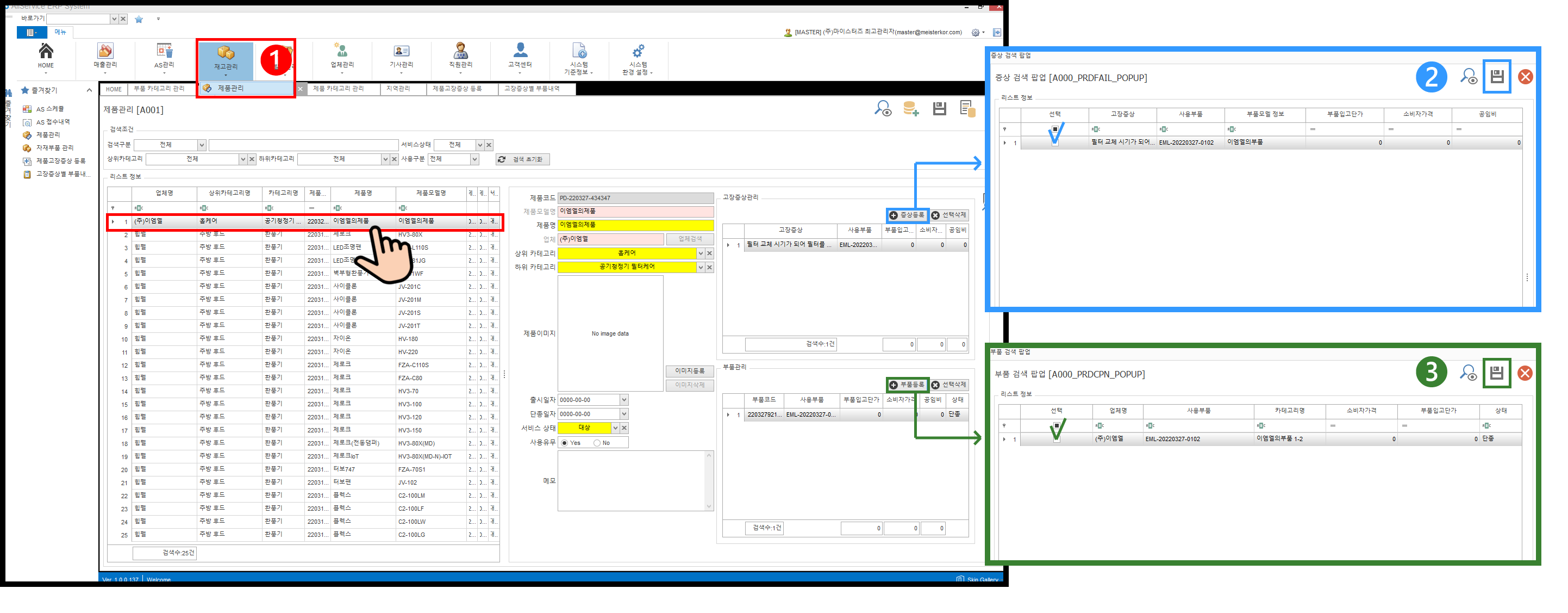Screen dimensions: 1568x613
Task: Close the 부품 검색 팝업 with red X
Action: click(x=1525, y=373)
